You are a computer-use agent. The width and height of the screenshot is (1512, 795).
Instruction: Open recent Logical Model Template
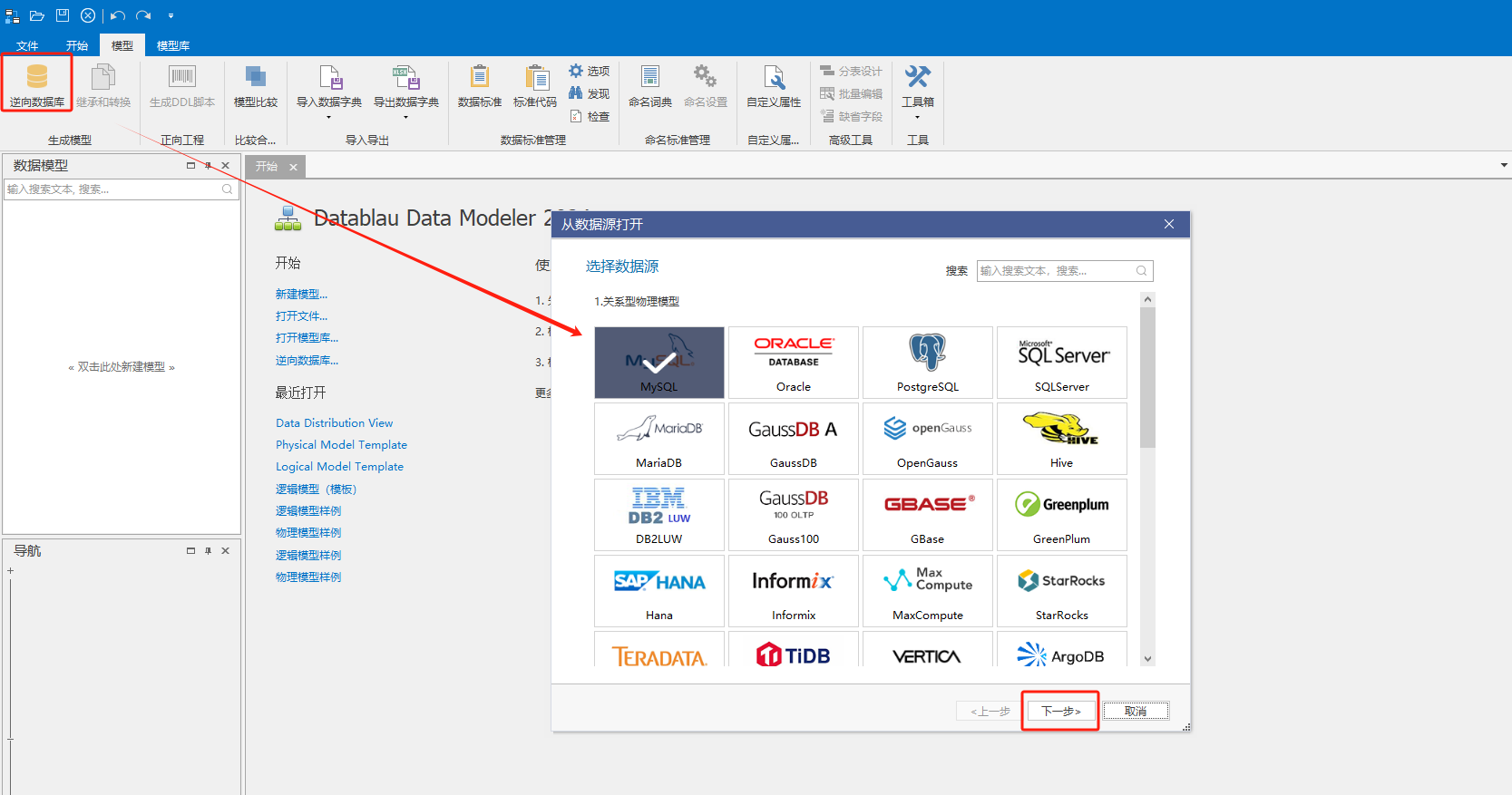pos(339,466)
